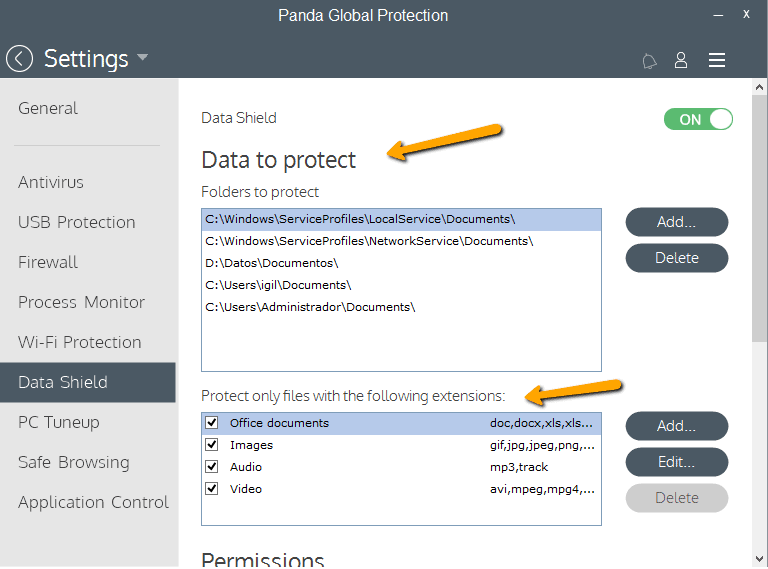The height and width of the screenshot is (569, 768).
Task: Click Add next to Folders to protect
Action: pos(676,222)
